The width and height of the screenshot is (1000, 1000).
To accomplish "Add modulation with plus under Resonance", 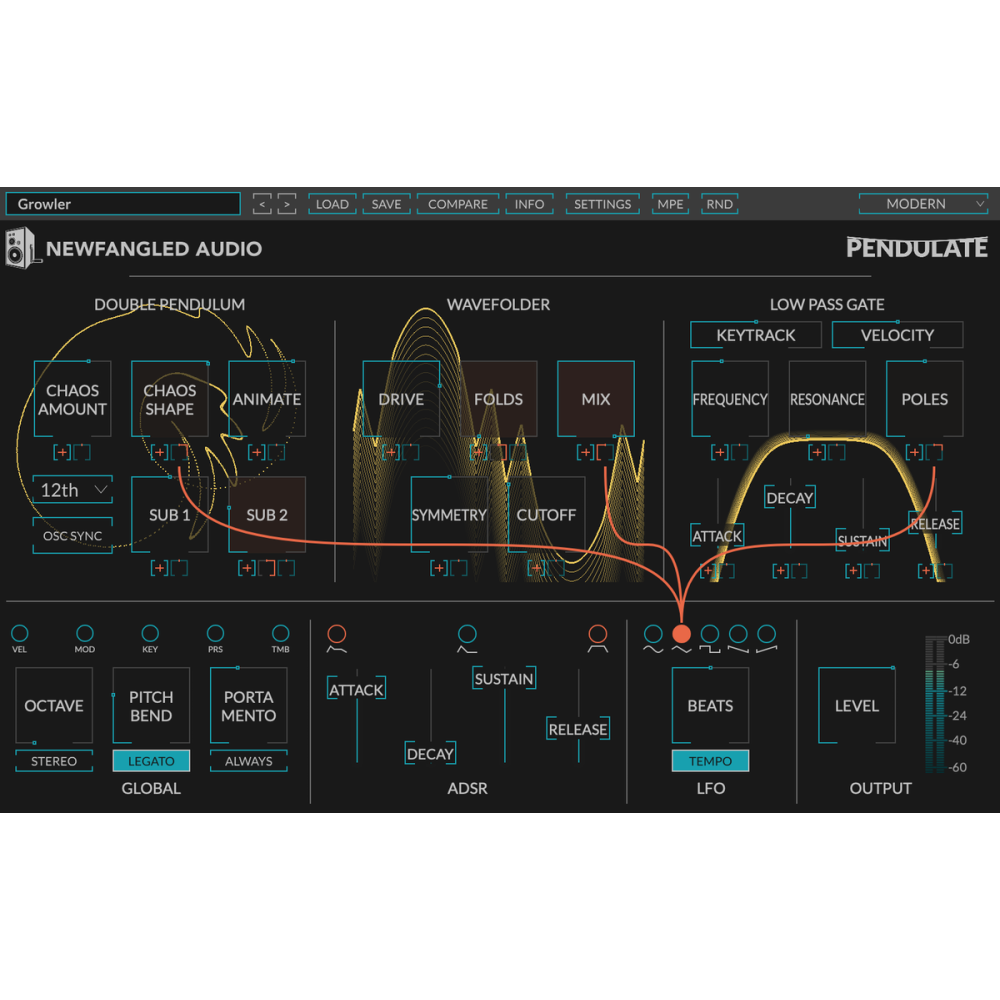I will [817, 452].
